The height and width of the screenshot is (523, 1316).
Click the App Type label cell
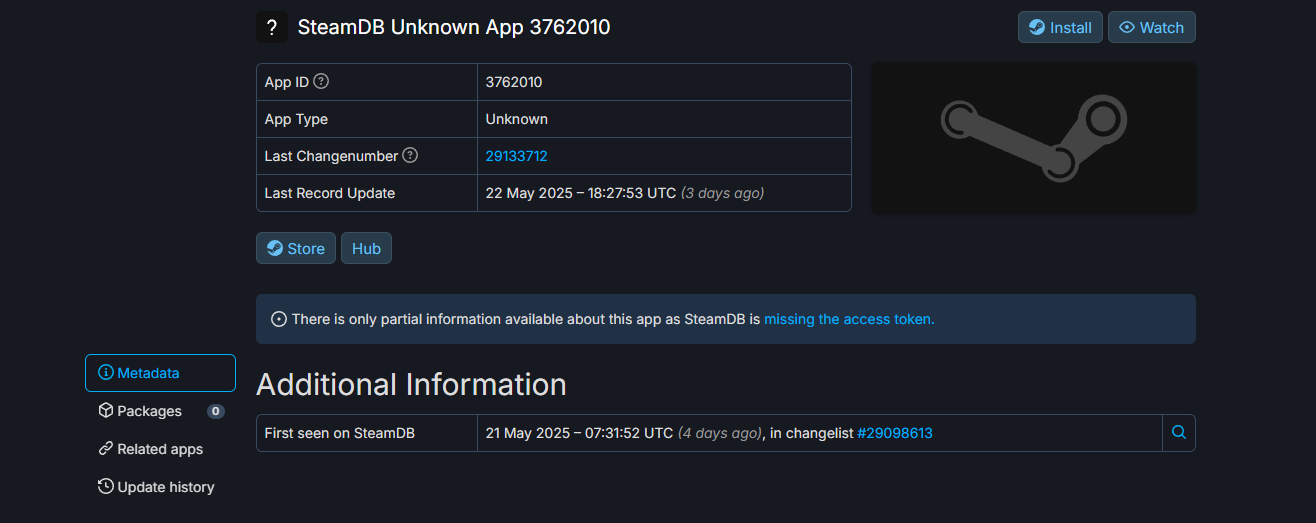367,119
